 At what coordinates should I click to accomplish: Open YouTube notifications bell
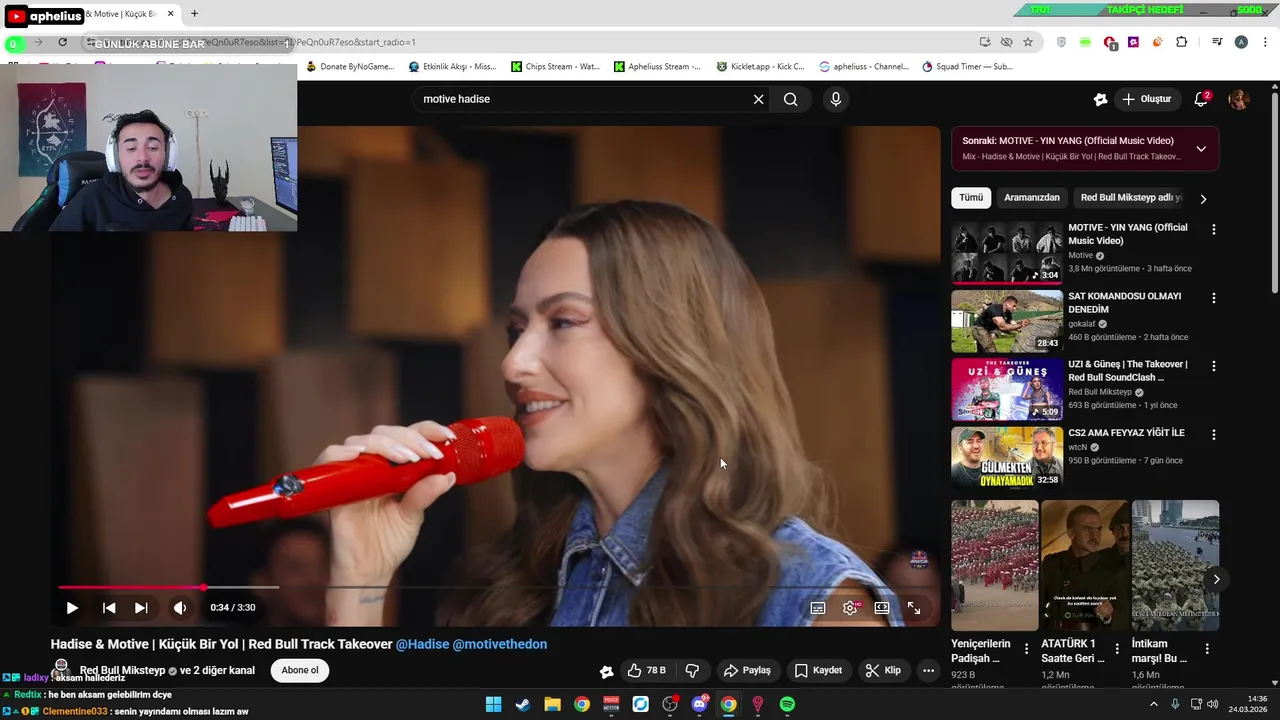click(x=1201, y=99)
